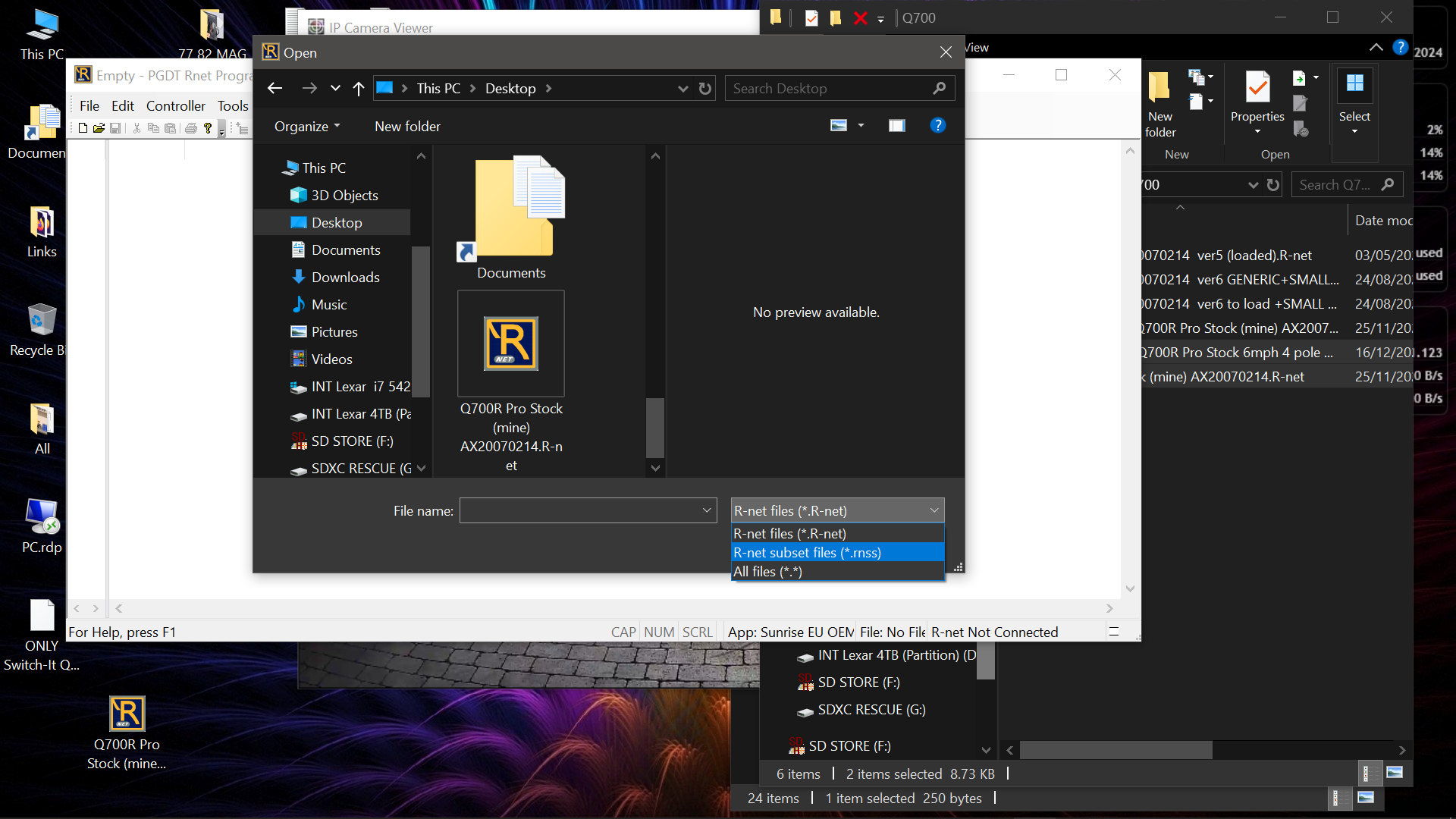The width and height of the screenshot is (1456, 819).
Task: Open the Tools menu
Action: (233, 106)
